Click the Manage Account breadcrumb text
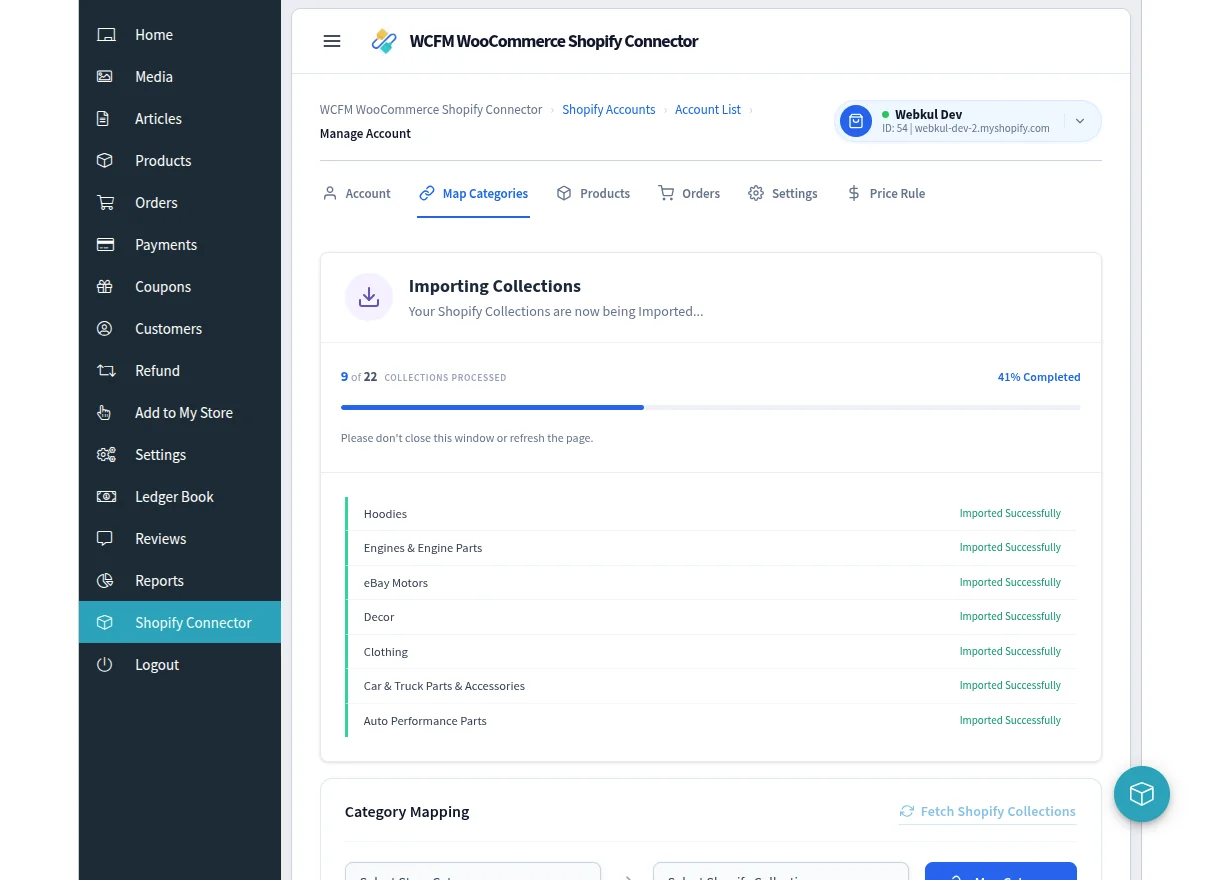Screen dimensions: 1220x880 click(x=365, y=134)
